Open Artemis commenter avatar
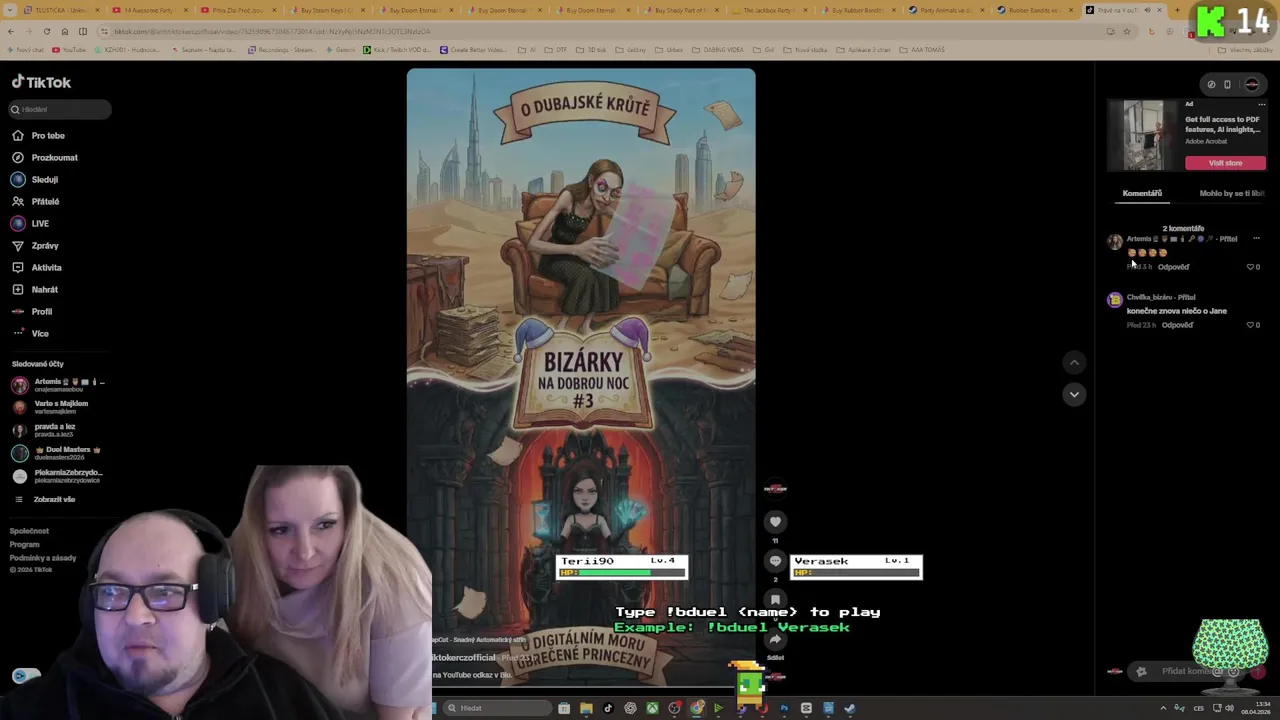This screenshot has height=720, width=1280. pyautogui.click(x=1114, y=241)
